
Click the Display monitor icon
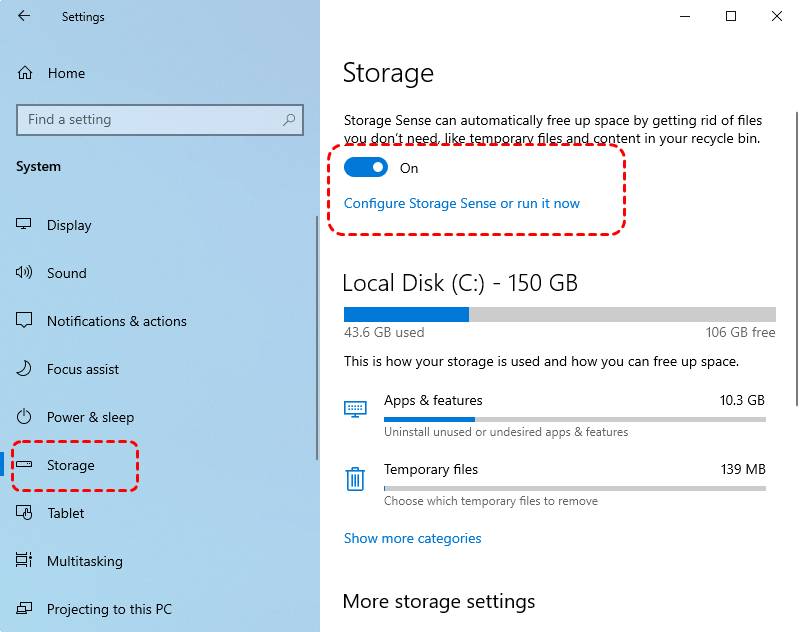[25, 225]
